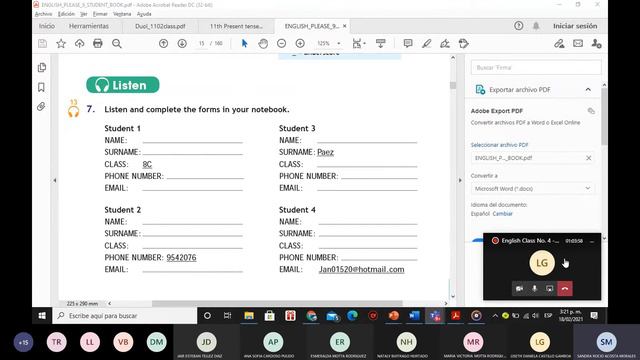Open the search magnifier tool
The image size is (640, 360).
pos(117,43)
